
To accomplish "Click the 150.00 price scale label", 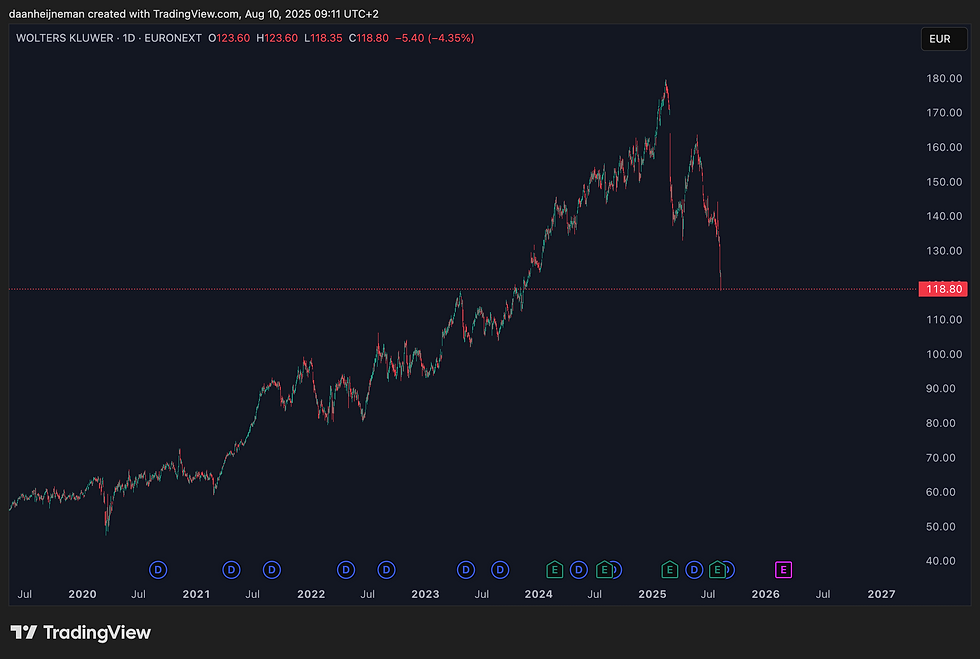I will click(944, 182).
